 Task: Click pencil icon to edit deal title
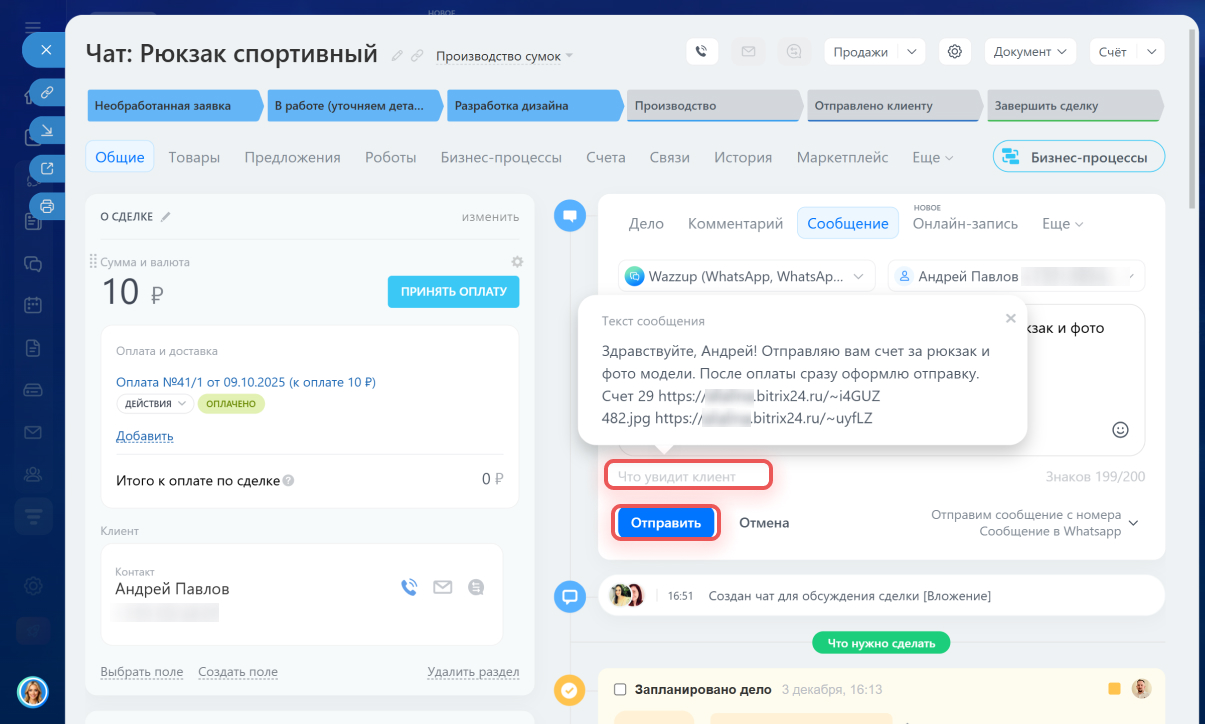pos(397,56)
